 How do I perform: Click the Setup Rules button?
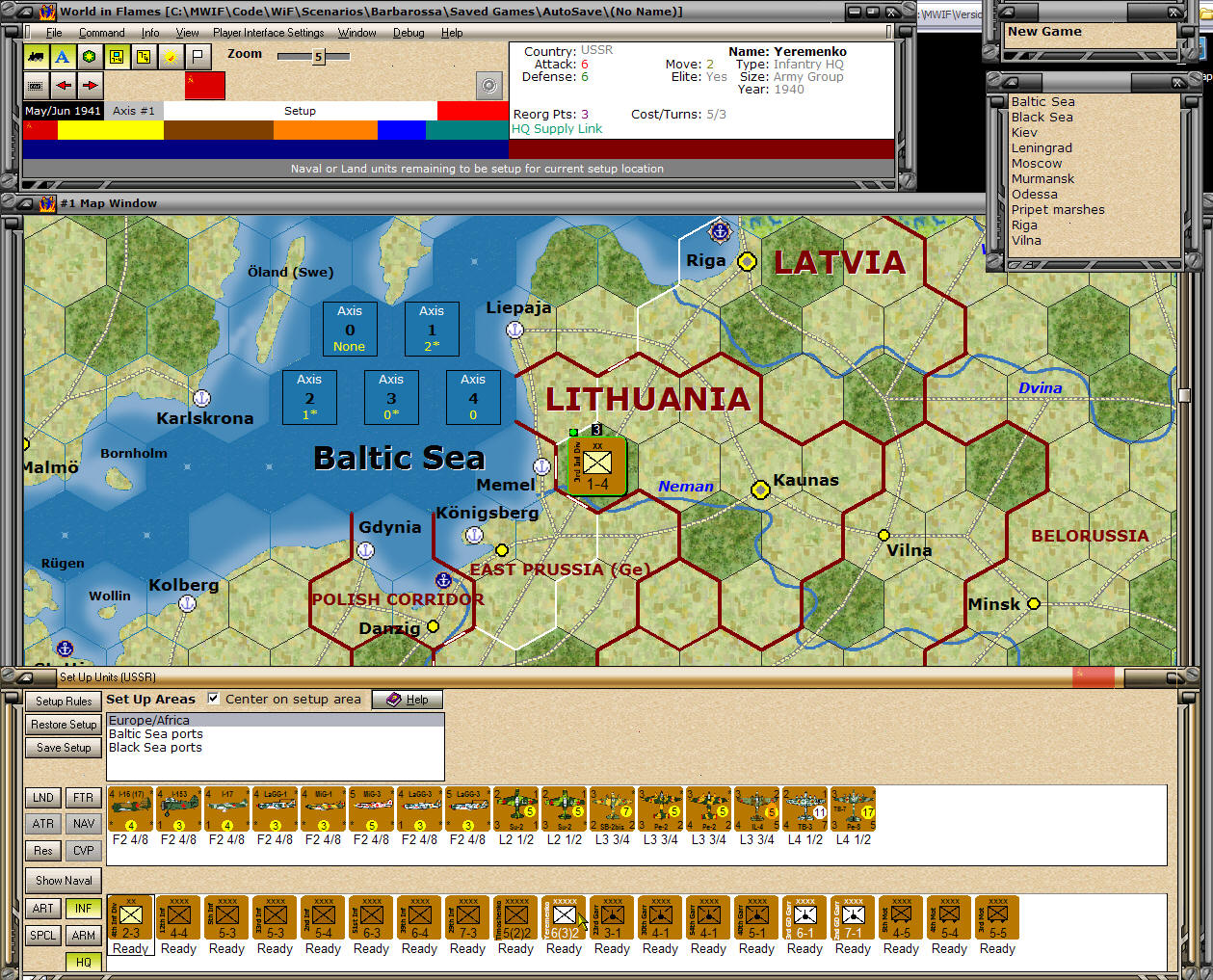64,702
